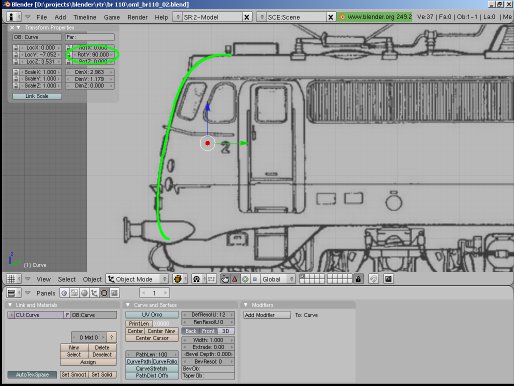
Task: Open the 3D viewport View menu
Action: click(44, 279)
